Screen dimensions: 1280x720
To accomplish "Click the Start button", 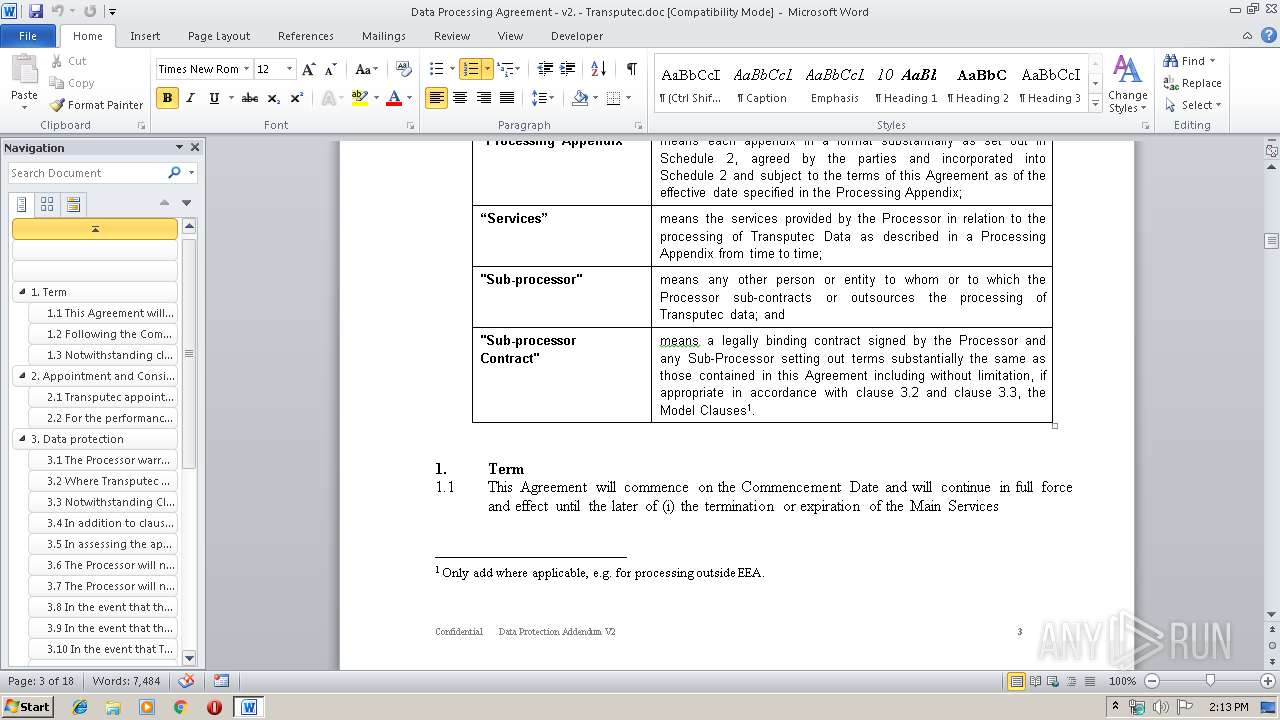I will click(x=27, y=707).
